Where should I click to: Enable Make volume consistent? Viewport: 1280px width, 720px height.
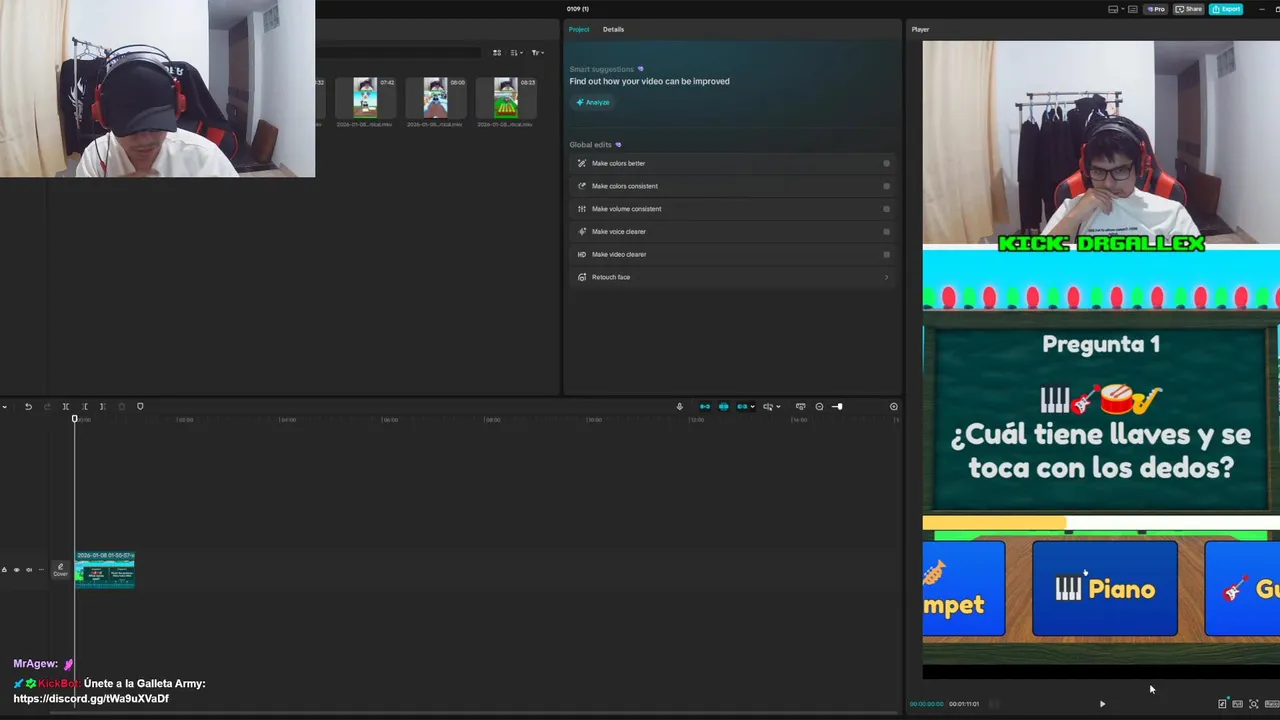pos(886,209)
